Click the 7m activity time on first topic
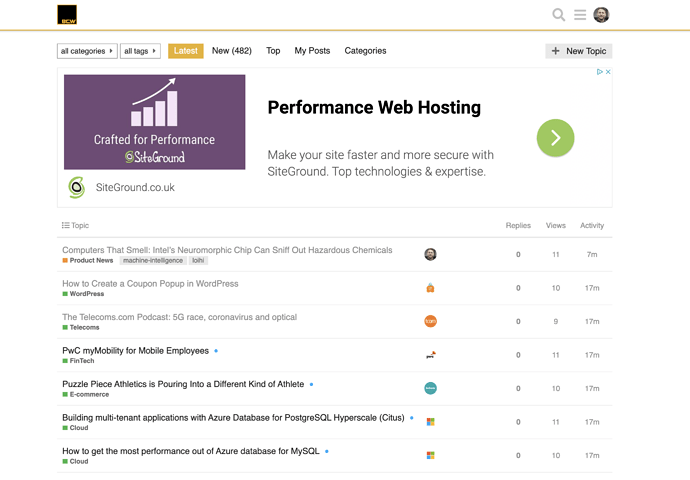The image size is (690, 480). pyautogui.click(x=592, y=254)
